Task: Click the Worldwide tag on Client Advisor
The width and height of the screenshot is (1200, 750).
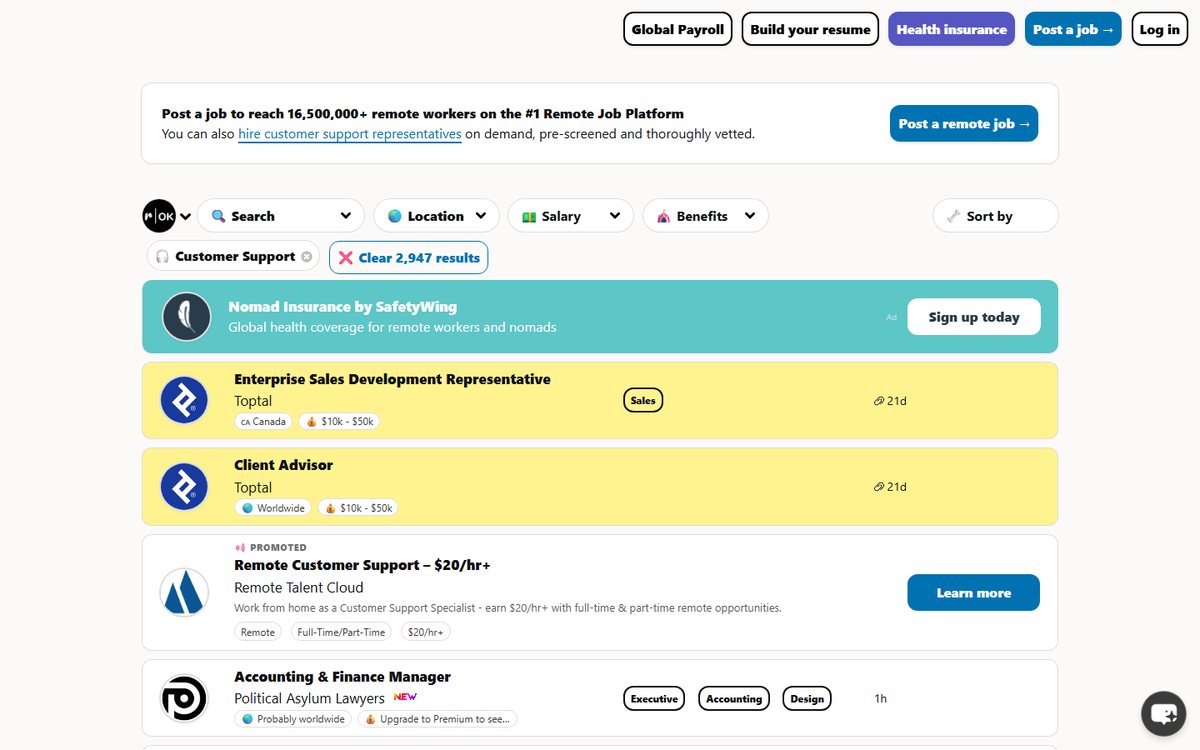Action: click(x=273, y=508)
